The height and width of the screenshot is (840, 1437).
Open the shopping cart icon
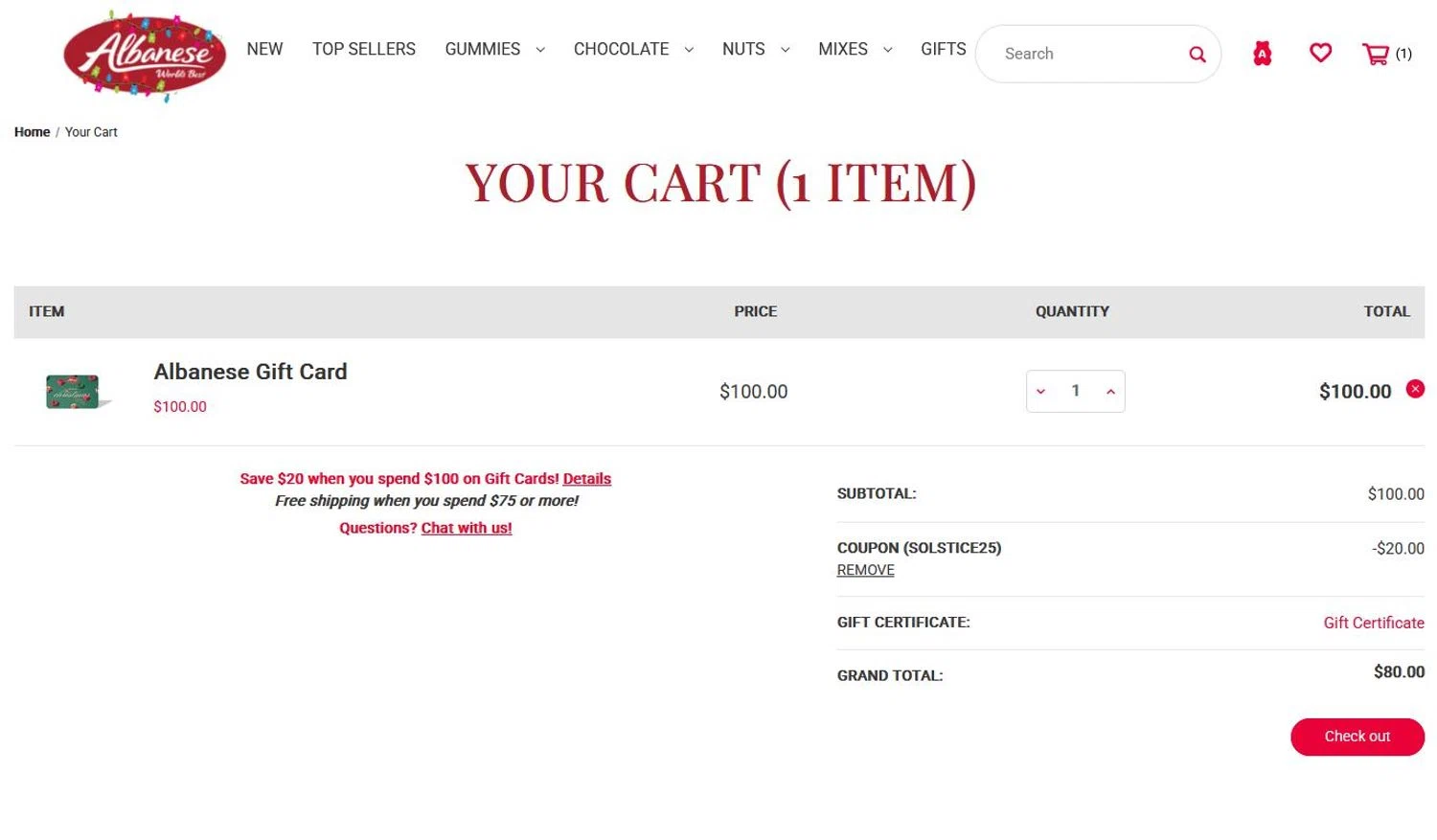click(x=1375, y=54)
